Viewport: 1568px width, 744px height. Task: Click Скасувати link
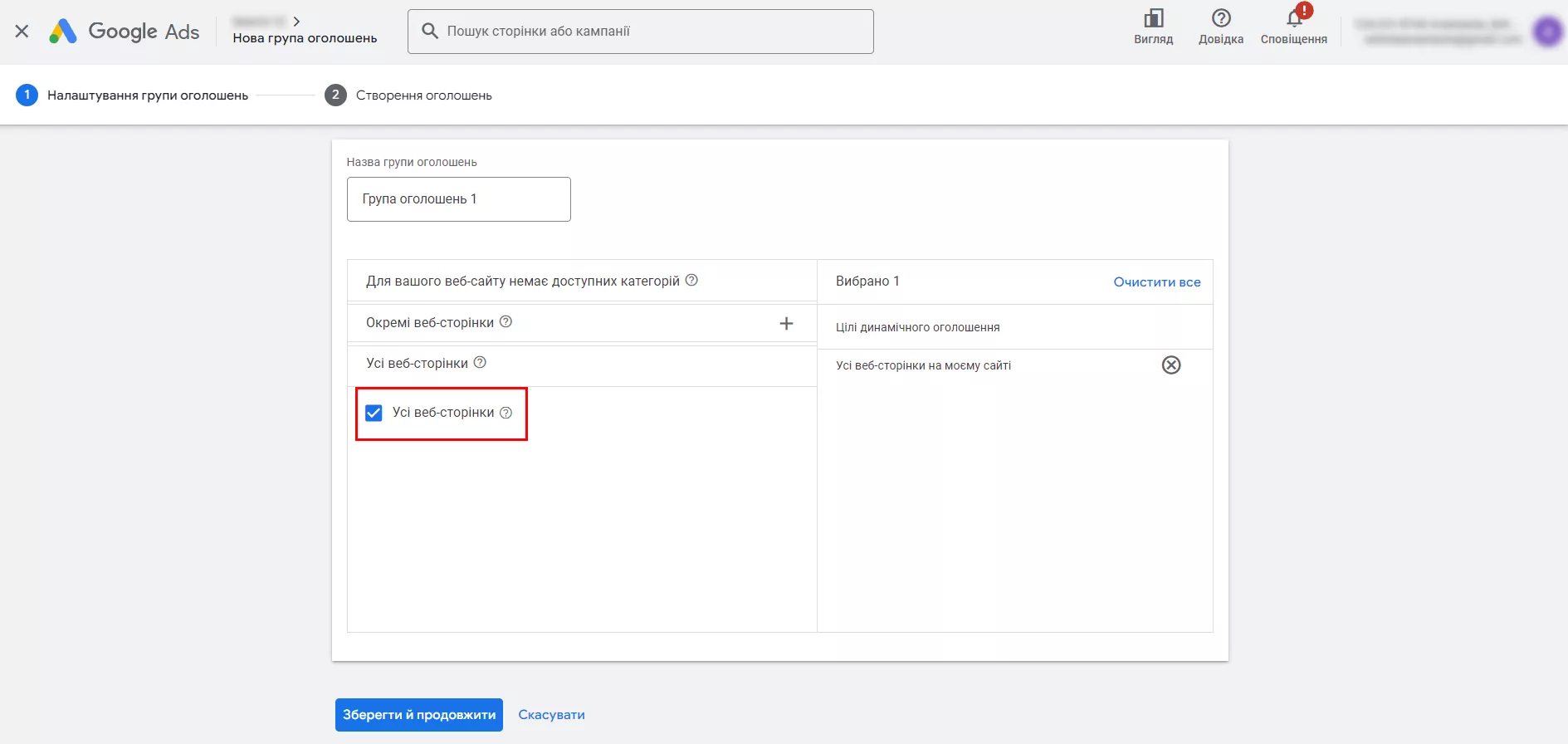(x=551, y=715)
